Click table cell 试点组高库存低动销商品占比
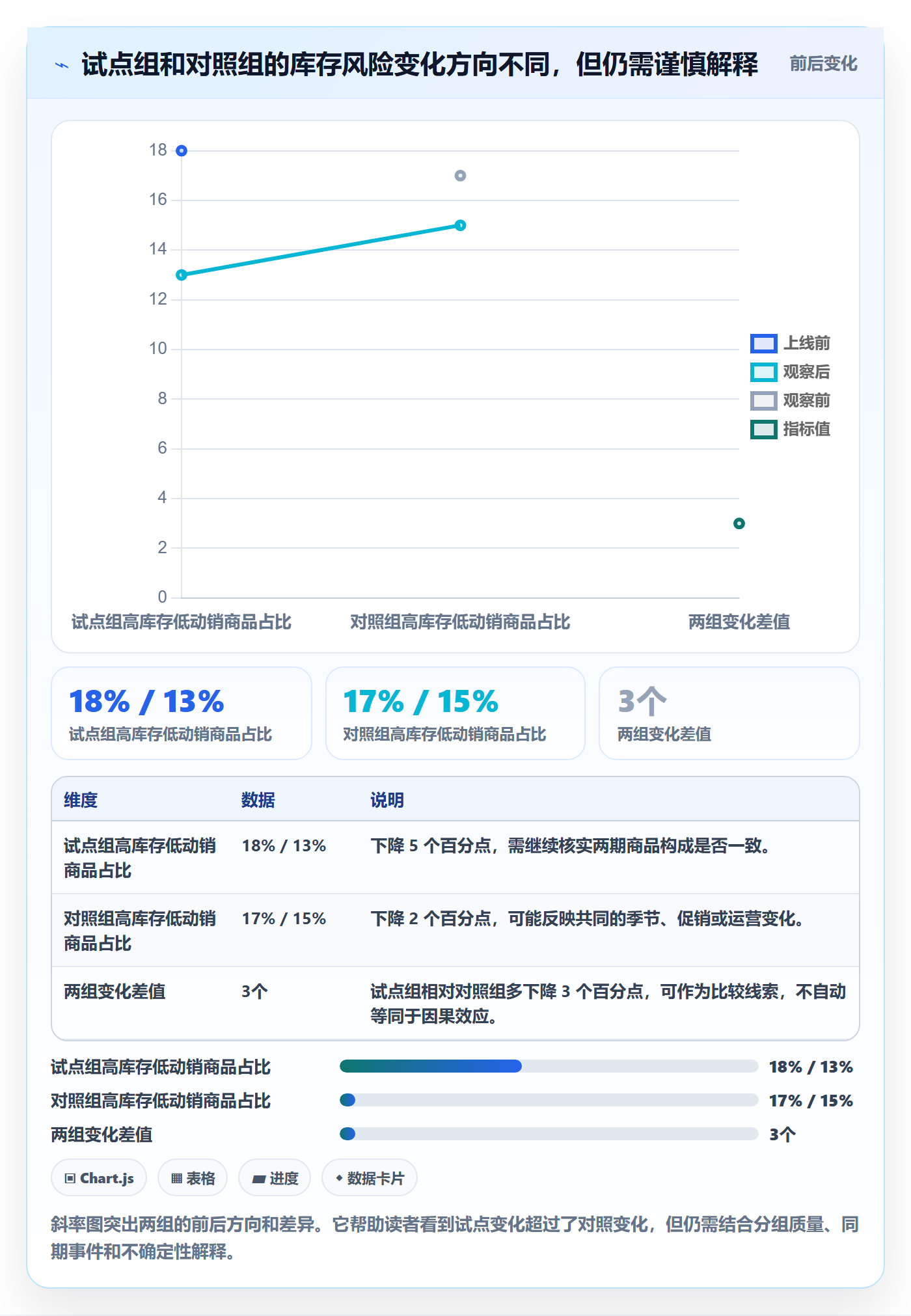 click(x=140, y=858)
